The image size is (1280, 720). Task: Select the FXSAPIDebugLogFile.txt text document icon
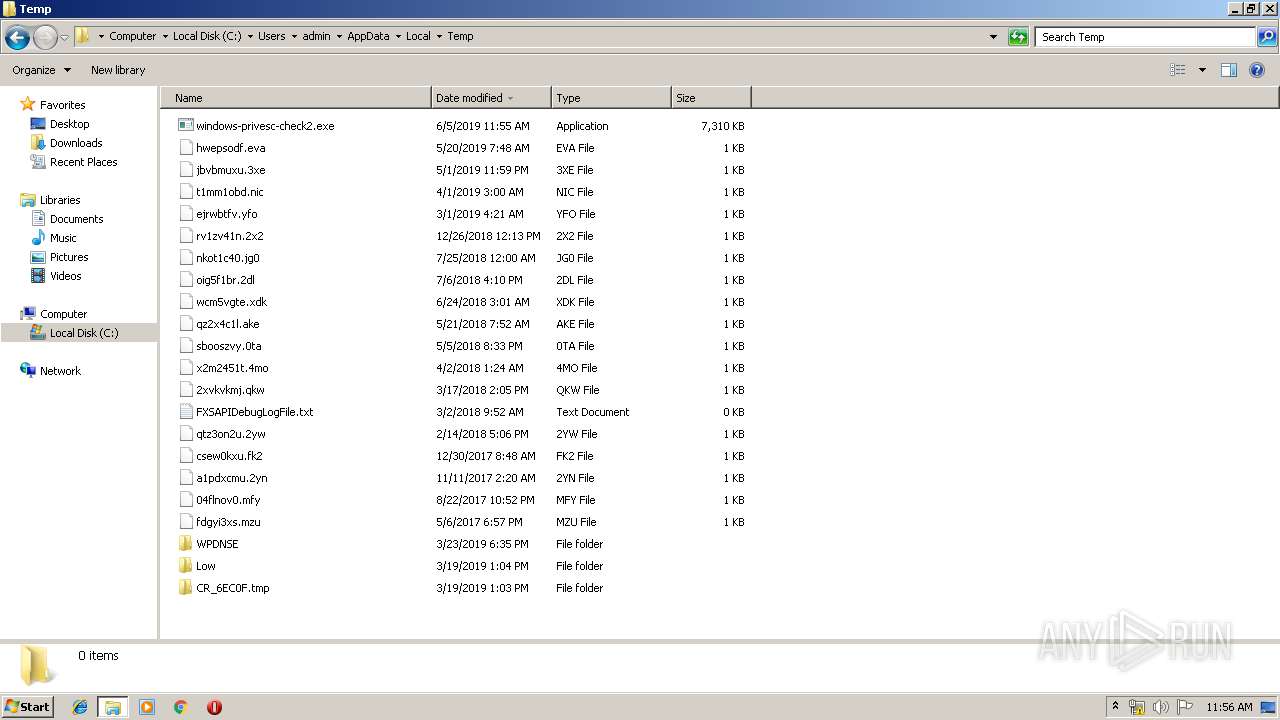coord(185,412)
